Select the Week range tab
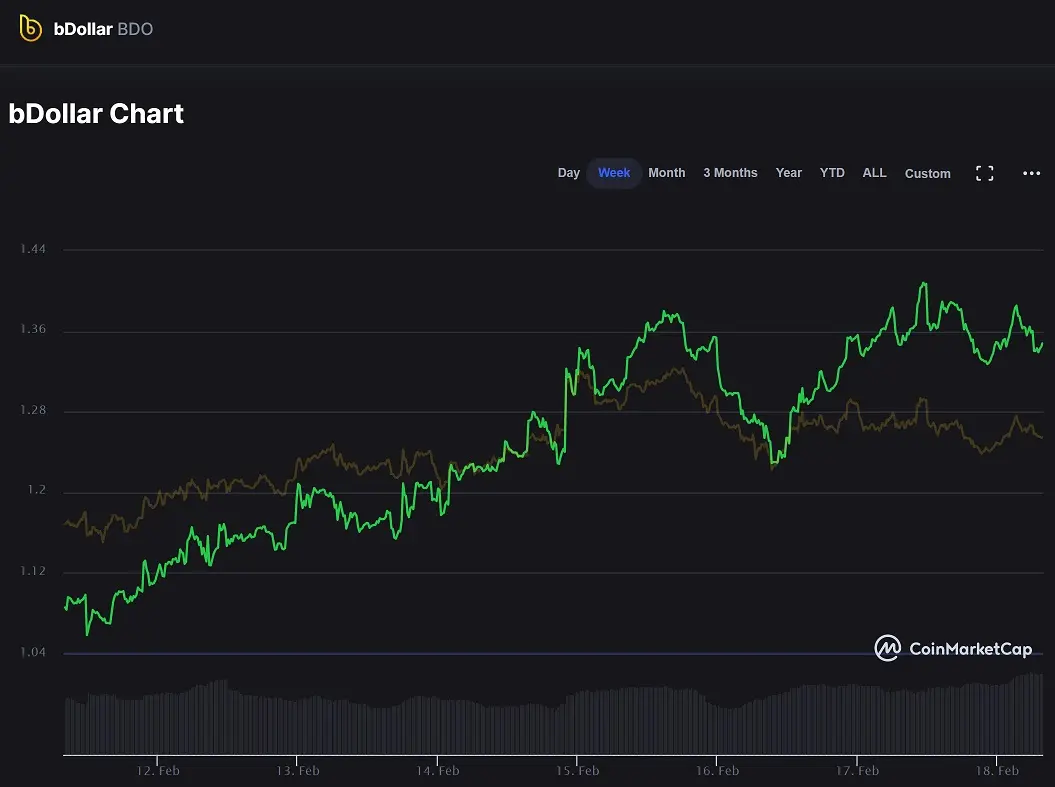Viewport: 1055px width, 787px height. pos(614,173)
